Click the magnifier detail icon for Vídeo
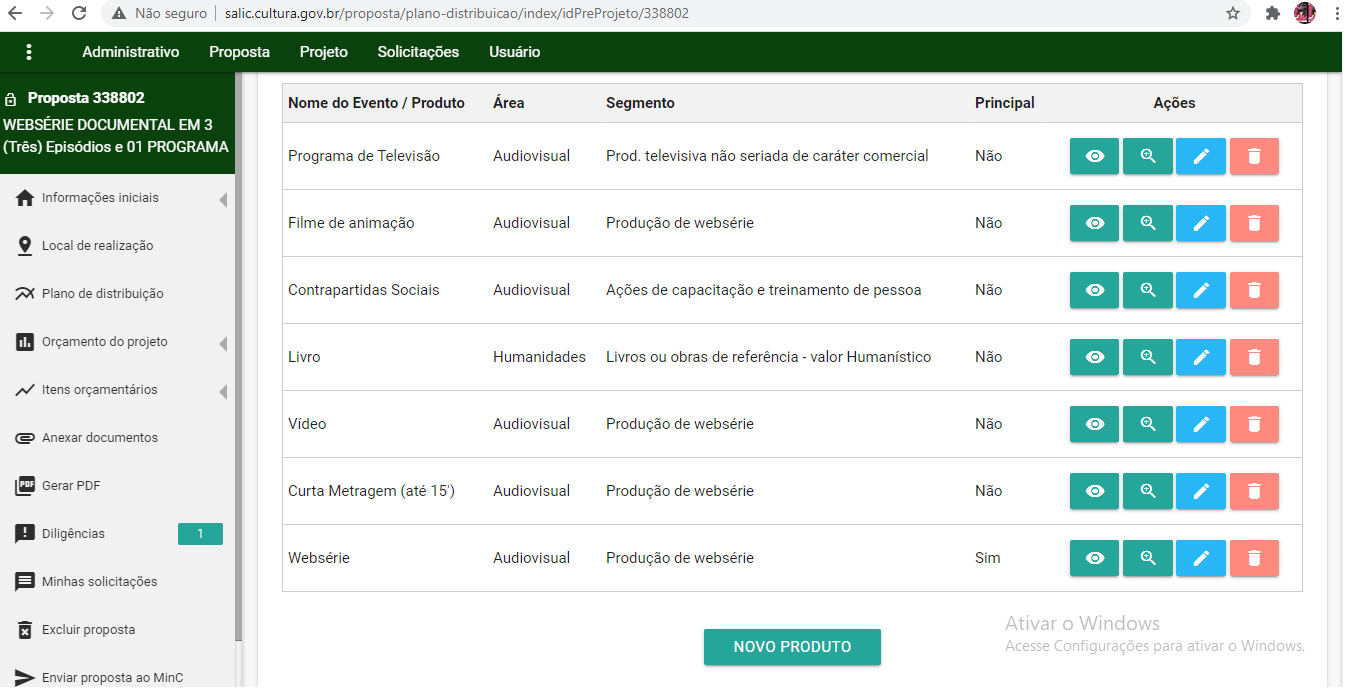 (1148, 424)
